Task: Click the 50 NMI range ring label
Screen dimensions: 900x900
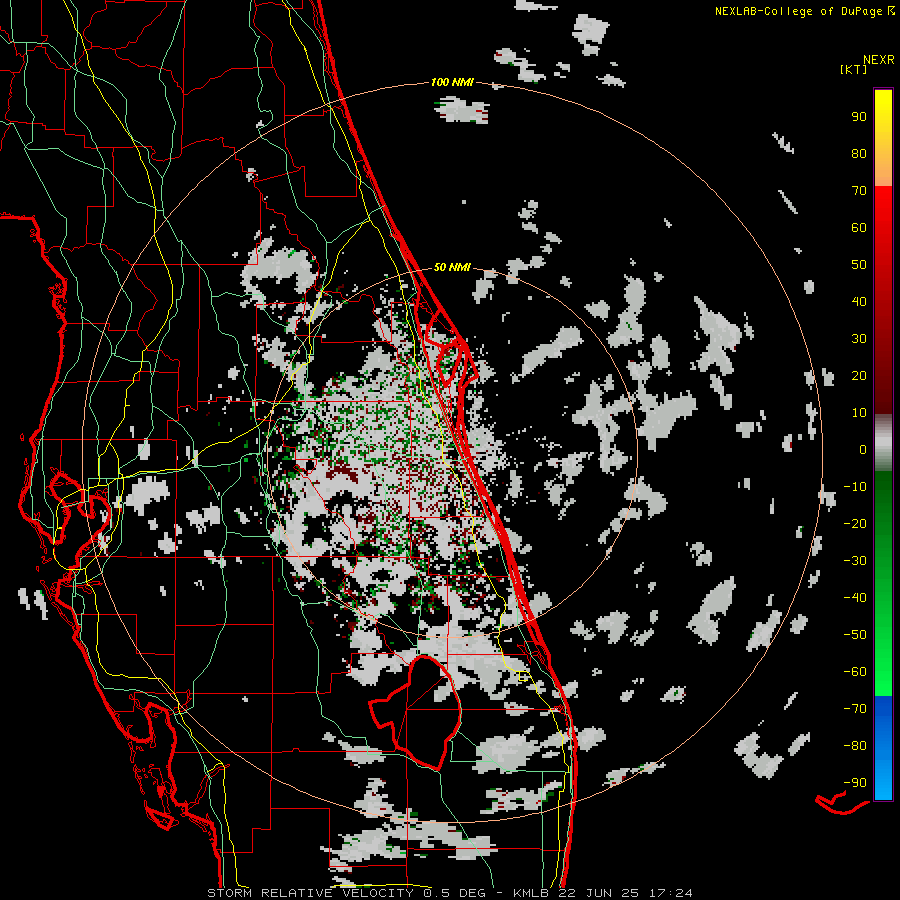Action: click(452, 267)
